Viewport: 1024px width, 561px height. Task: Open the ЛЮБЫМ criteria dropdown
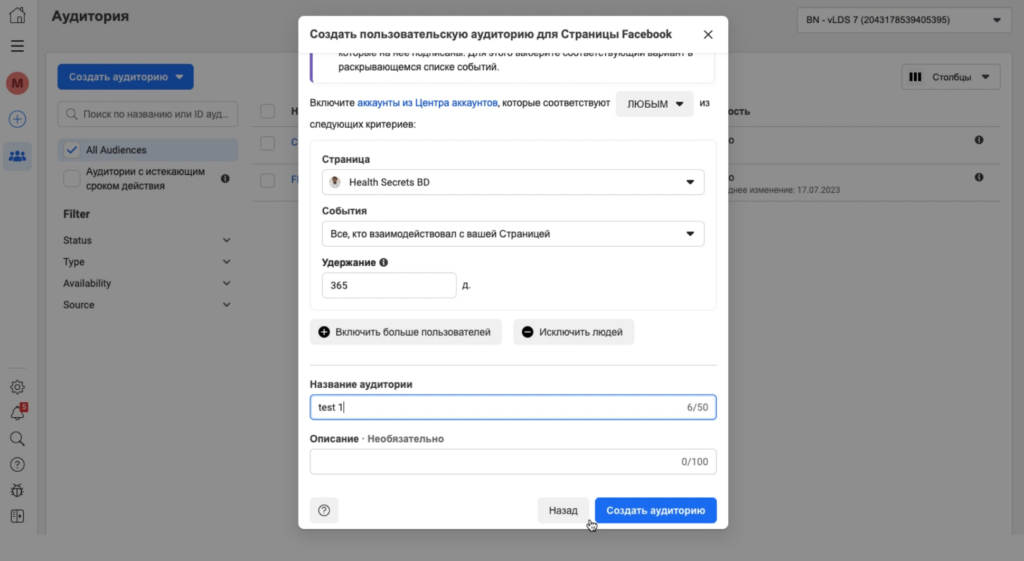point(654,104)
